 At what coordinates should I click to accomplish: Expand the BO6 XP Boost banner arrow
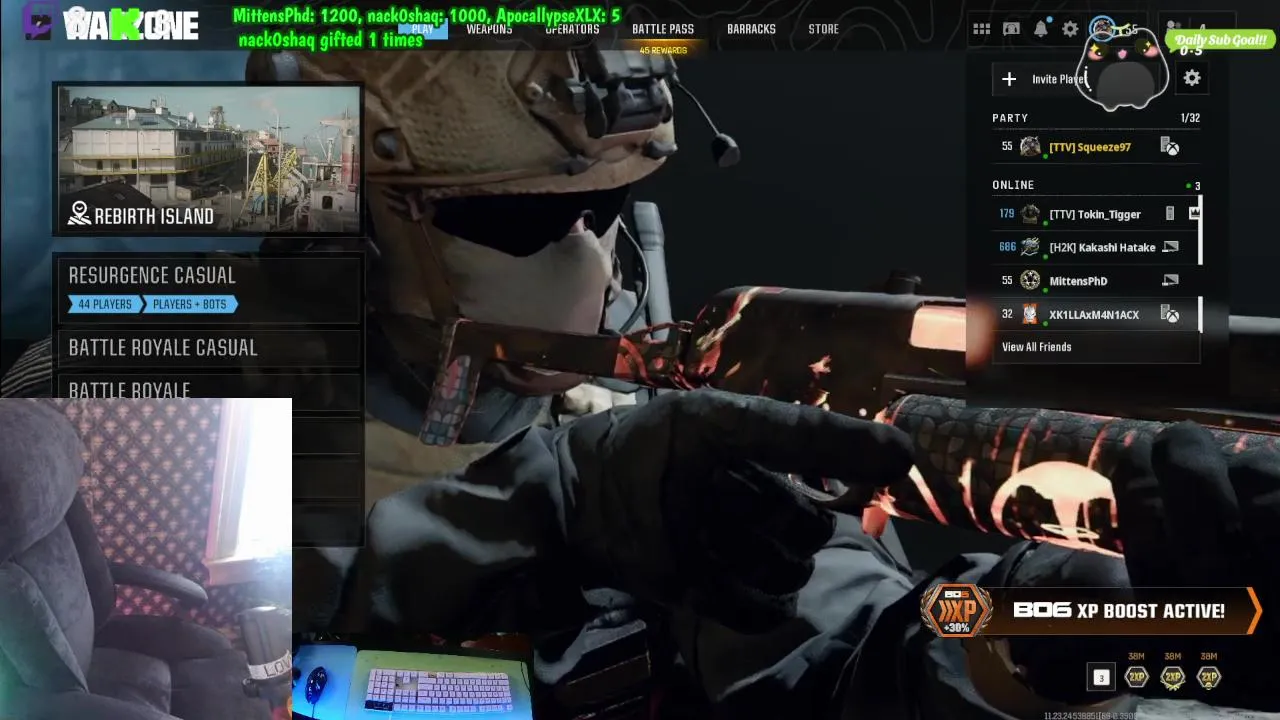(x=1254, y=611)
